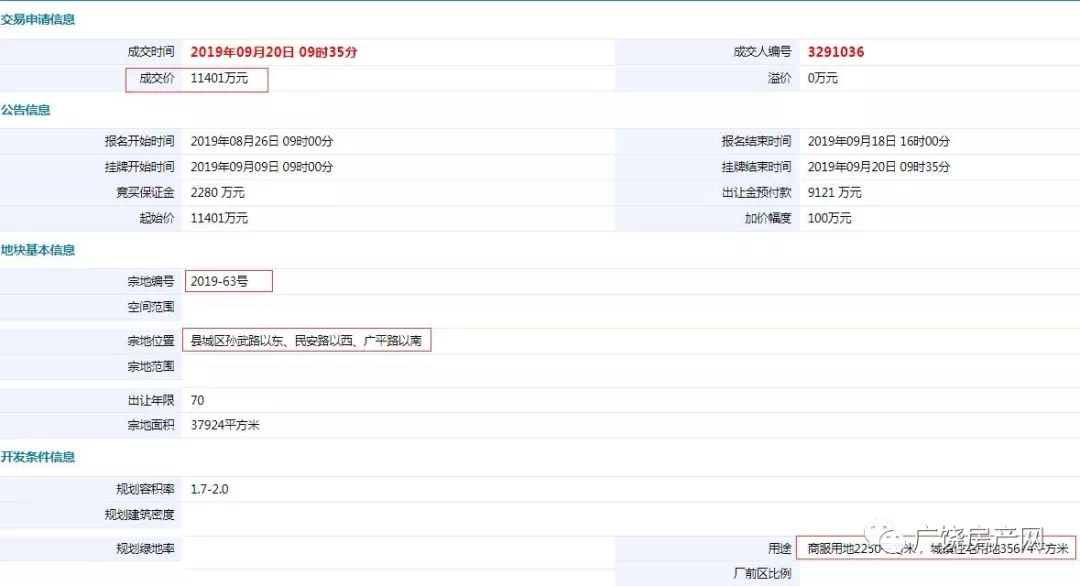Click the 公告信息 section heading
The width and height of the screenshot is (1080, 586).
25,109
